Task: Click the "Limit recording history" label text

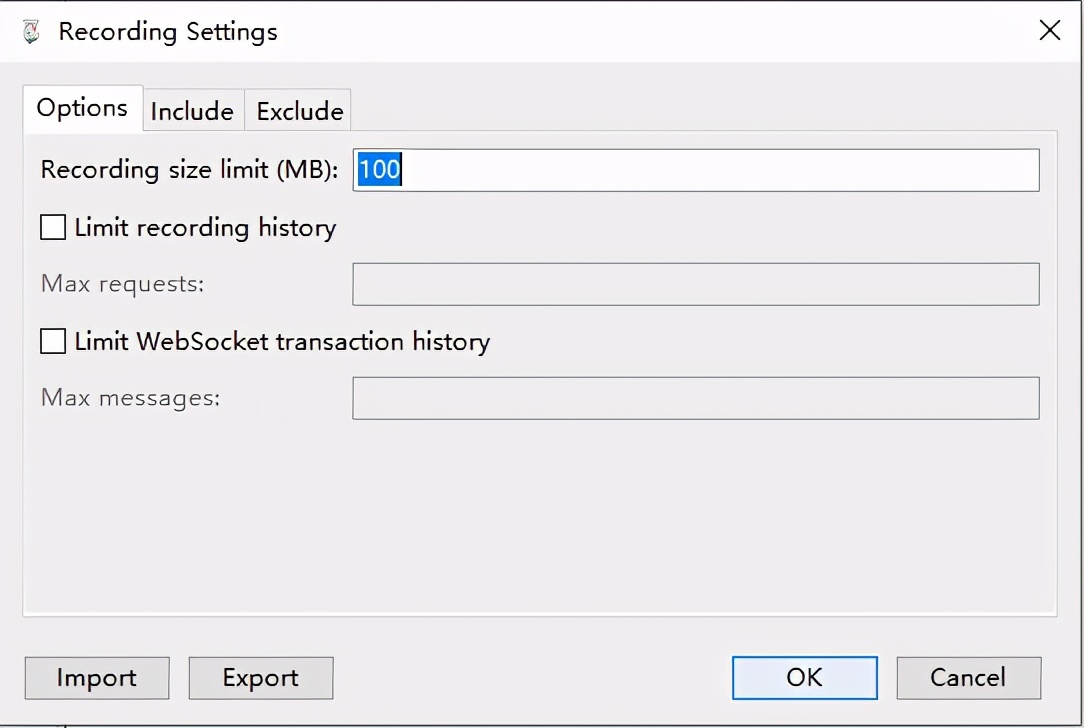Action: point(205,228)
